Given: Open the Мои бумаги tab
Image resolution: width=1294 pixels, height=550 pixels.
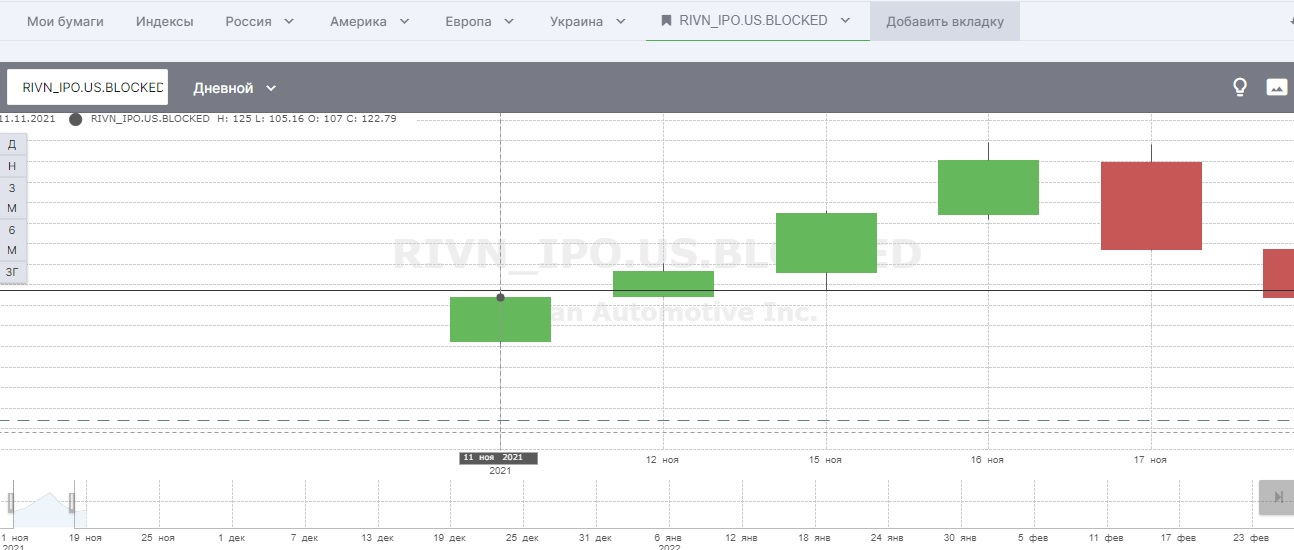Looking at the screenshot, I should click(65, 21).
